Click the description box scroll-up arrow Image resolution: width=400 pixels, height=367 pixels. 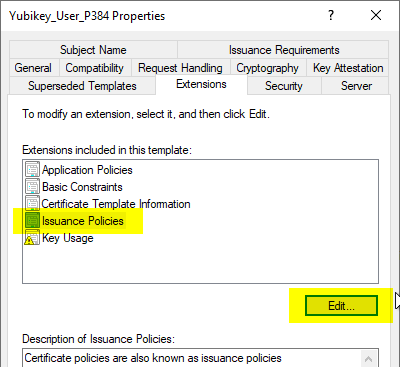click(x=368, y=359)
